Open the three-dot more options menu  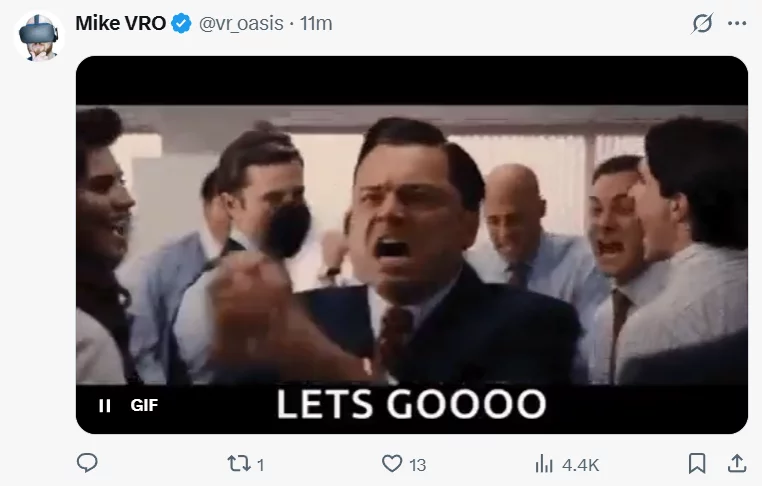[737, 23]
